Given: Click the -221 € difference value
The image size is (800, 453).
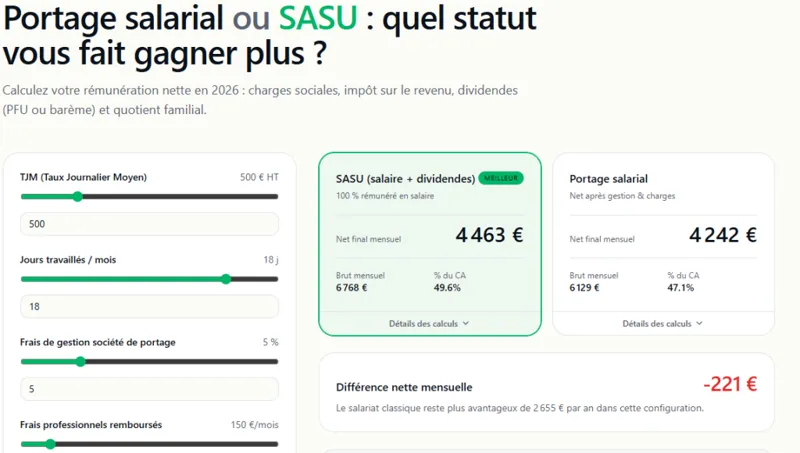Looking at the screenshot, I should tap(730, 384).
